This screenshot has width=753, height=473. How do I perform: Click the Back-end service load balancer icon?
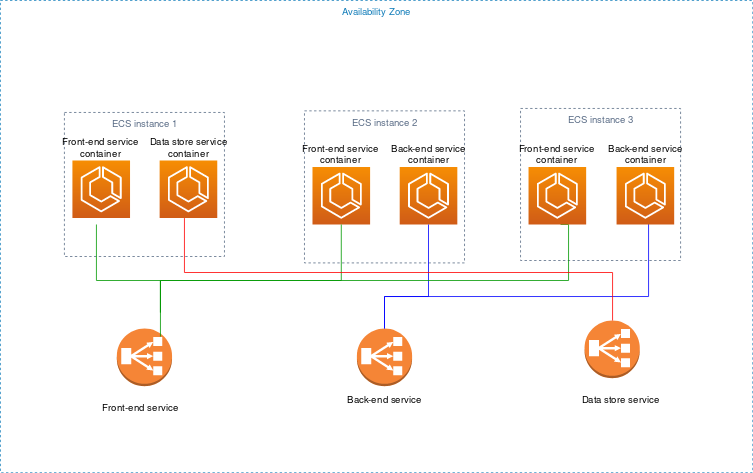385,356
